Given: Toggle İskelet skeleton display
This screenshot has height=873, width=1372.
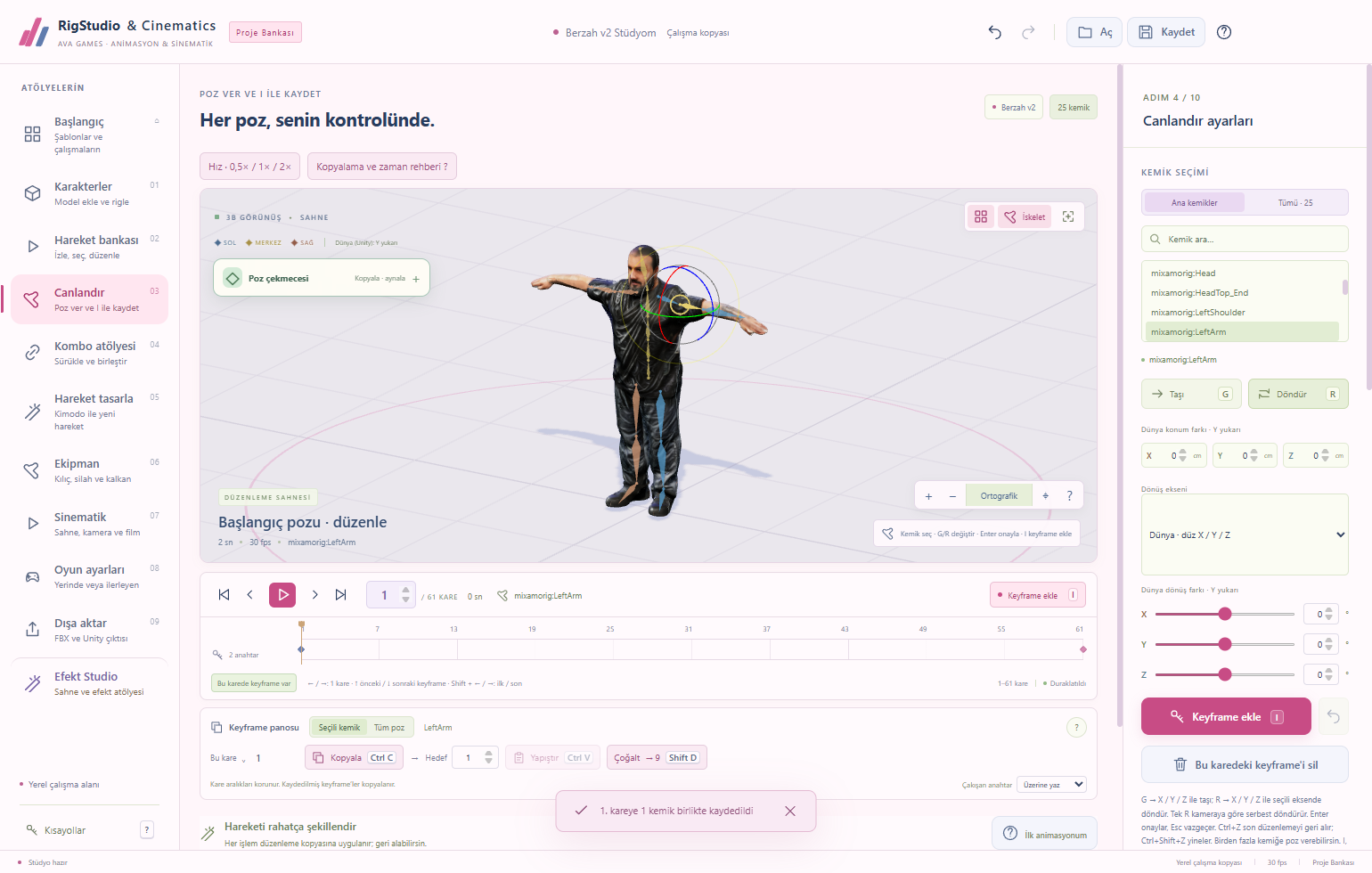Looking at the screenshot, I should tap(1025, 216).
